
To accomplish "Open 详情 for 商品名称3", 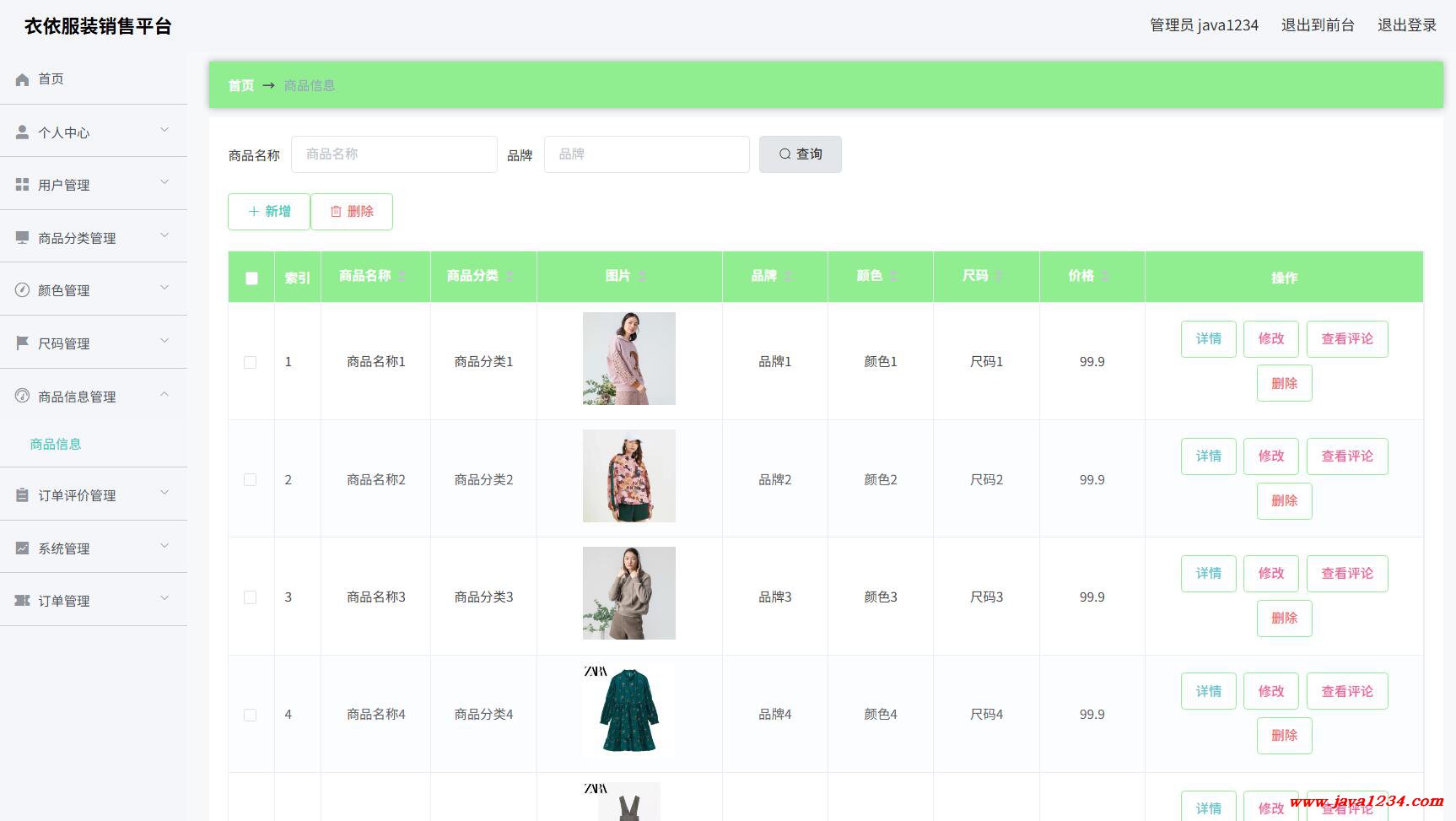I will point(1209,574).
